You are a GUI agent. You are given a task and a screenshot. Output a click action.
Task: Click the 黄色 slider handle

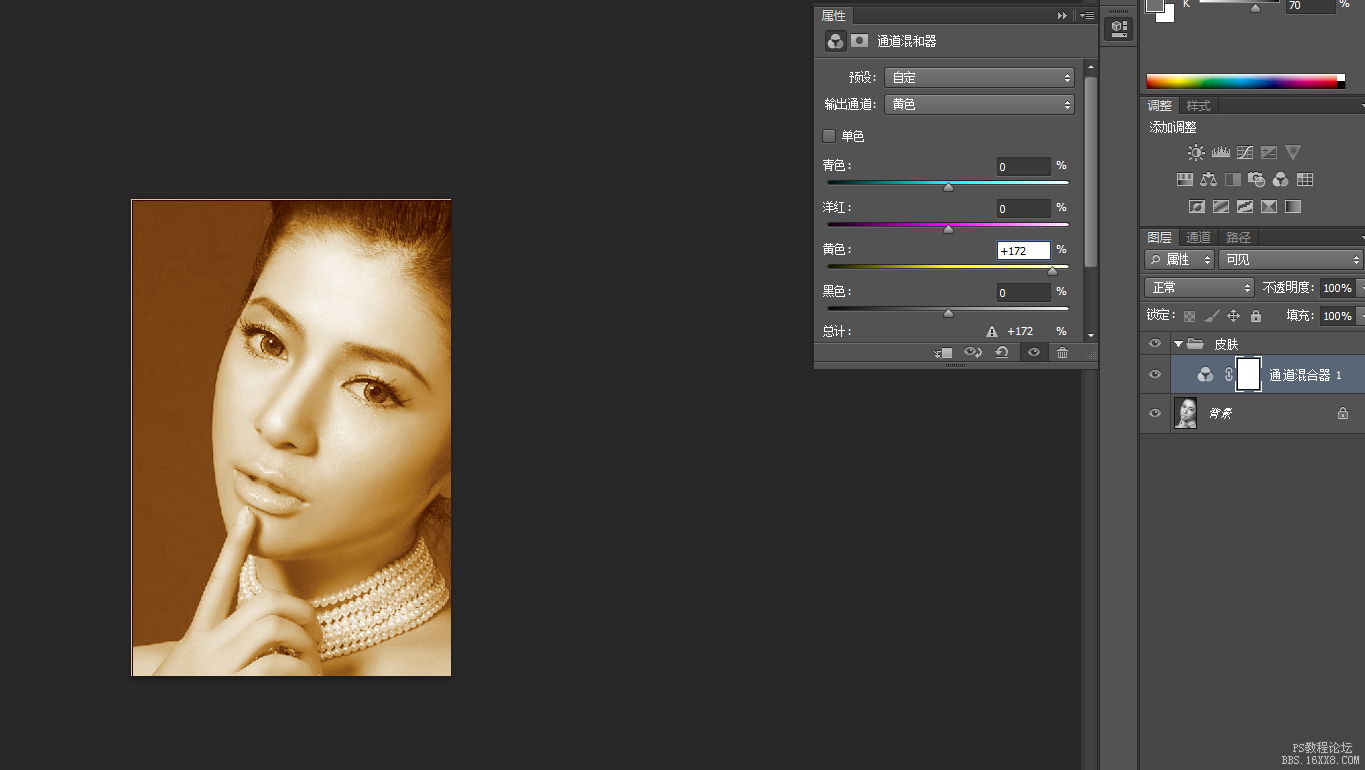point(1052,271)
